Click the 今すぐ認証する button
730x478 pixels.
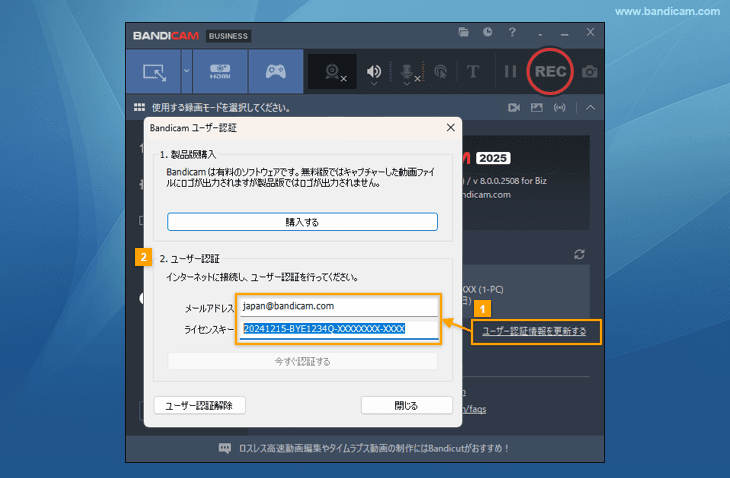[x=302, y=361]
